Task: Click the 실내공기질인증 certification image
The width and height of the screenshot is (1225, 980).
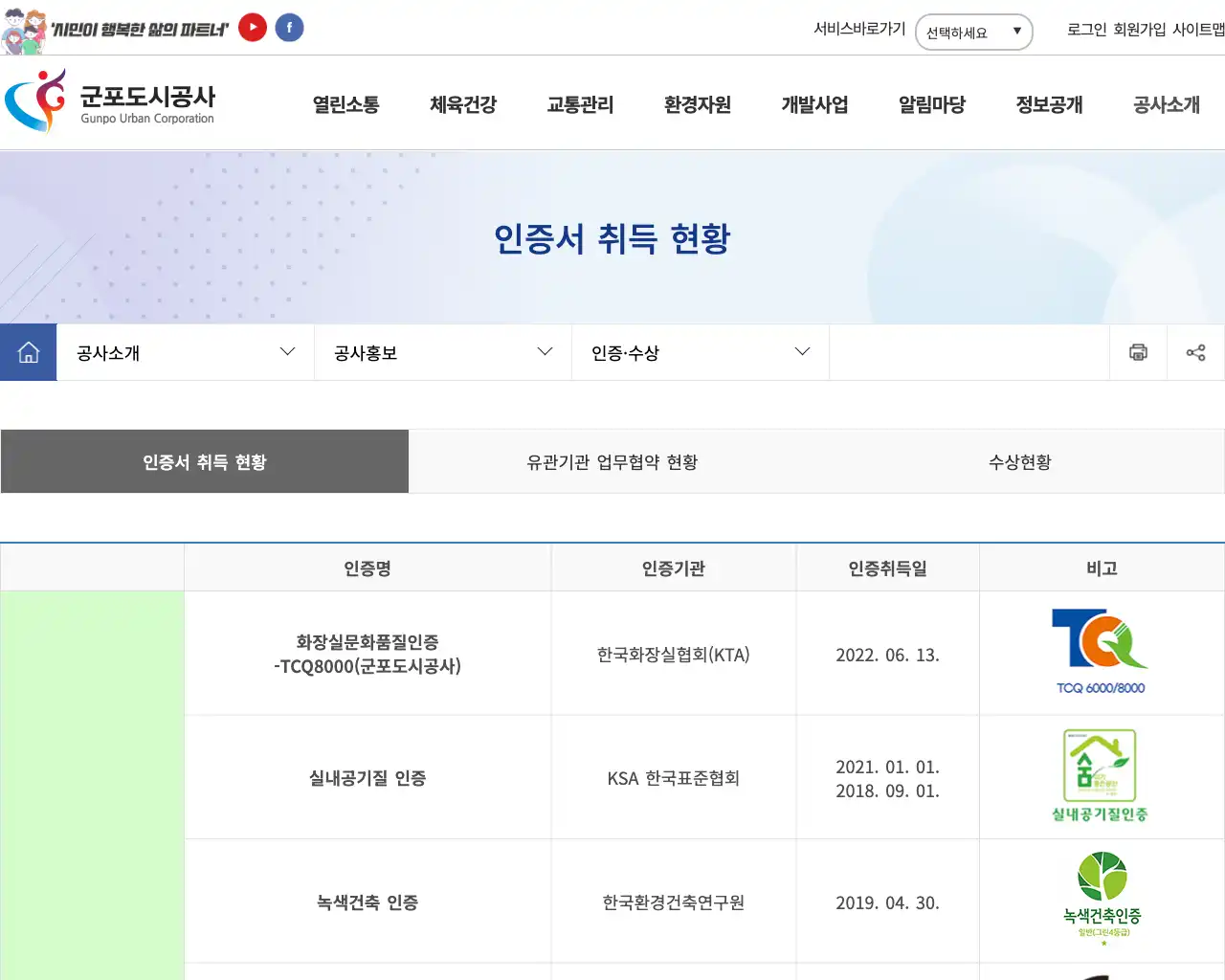Action: tap(1101, 776)
